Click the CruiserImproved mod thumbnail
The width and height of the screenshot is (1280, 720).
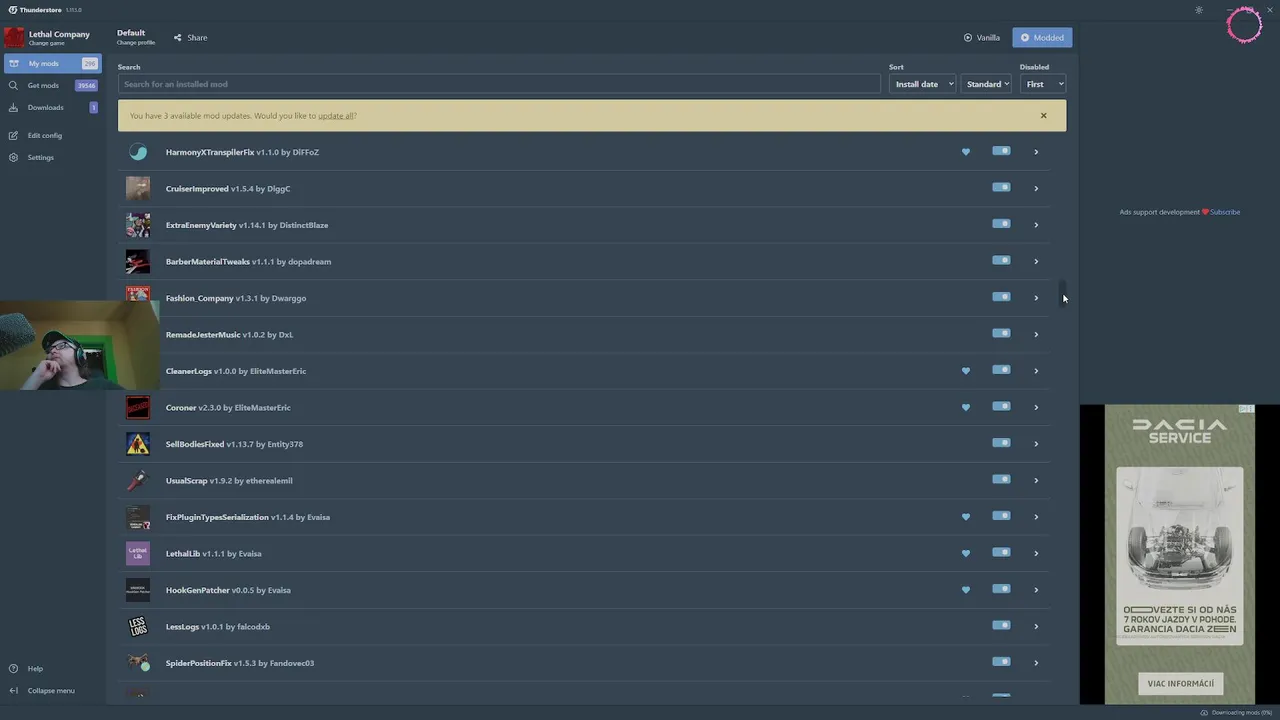point(138,188)
